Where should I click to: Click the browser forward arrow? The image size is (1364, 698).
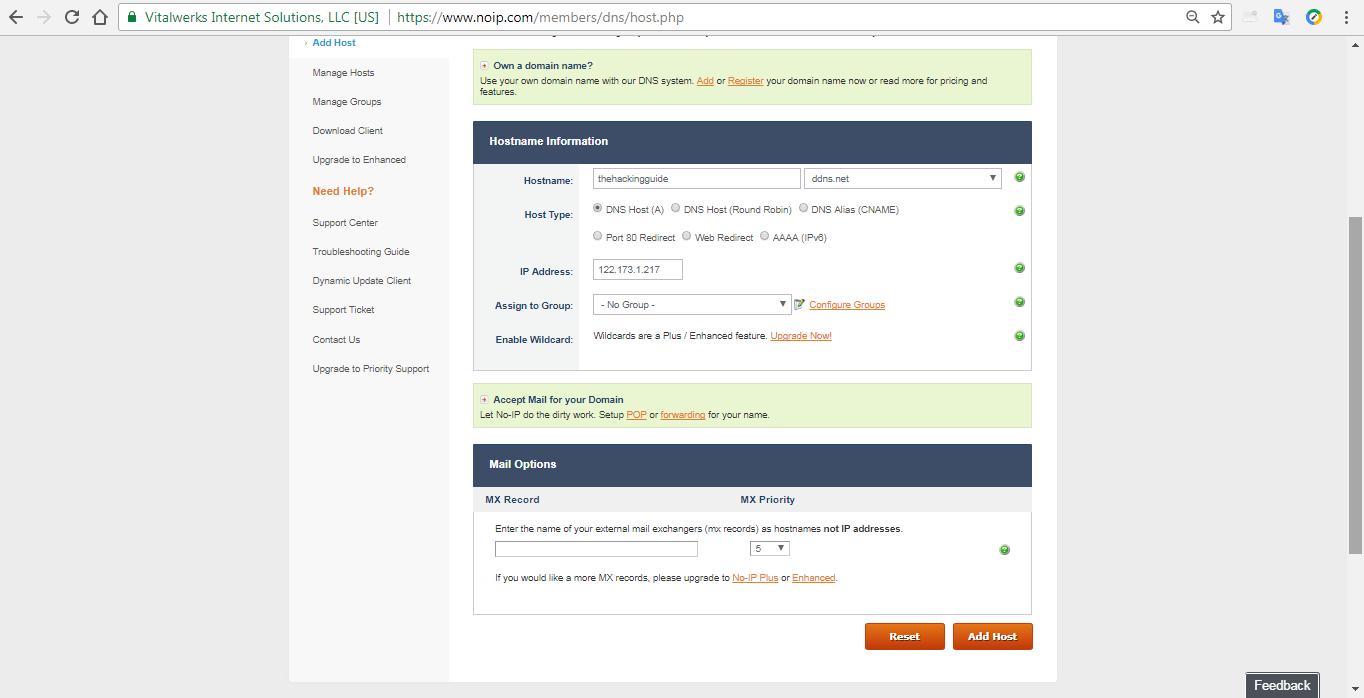tap(44, 17)
